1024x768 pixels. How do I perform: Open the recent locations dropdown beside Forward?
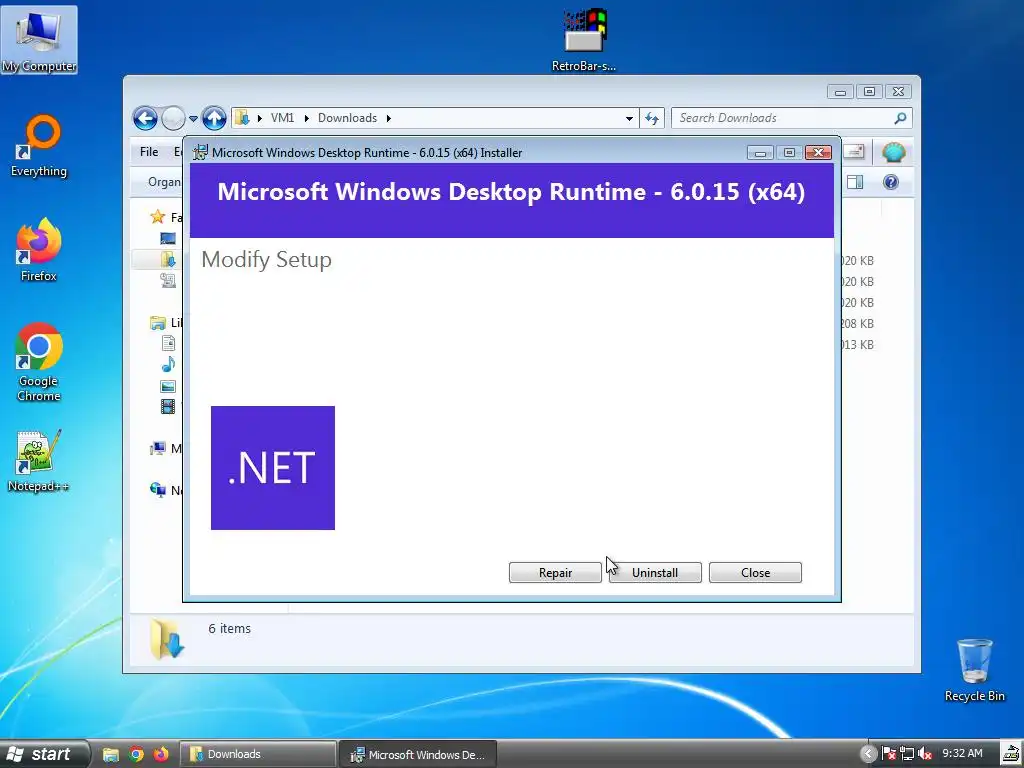193,119
